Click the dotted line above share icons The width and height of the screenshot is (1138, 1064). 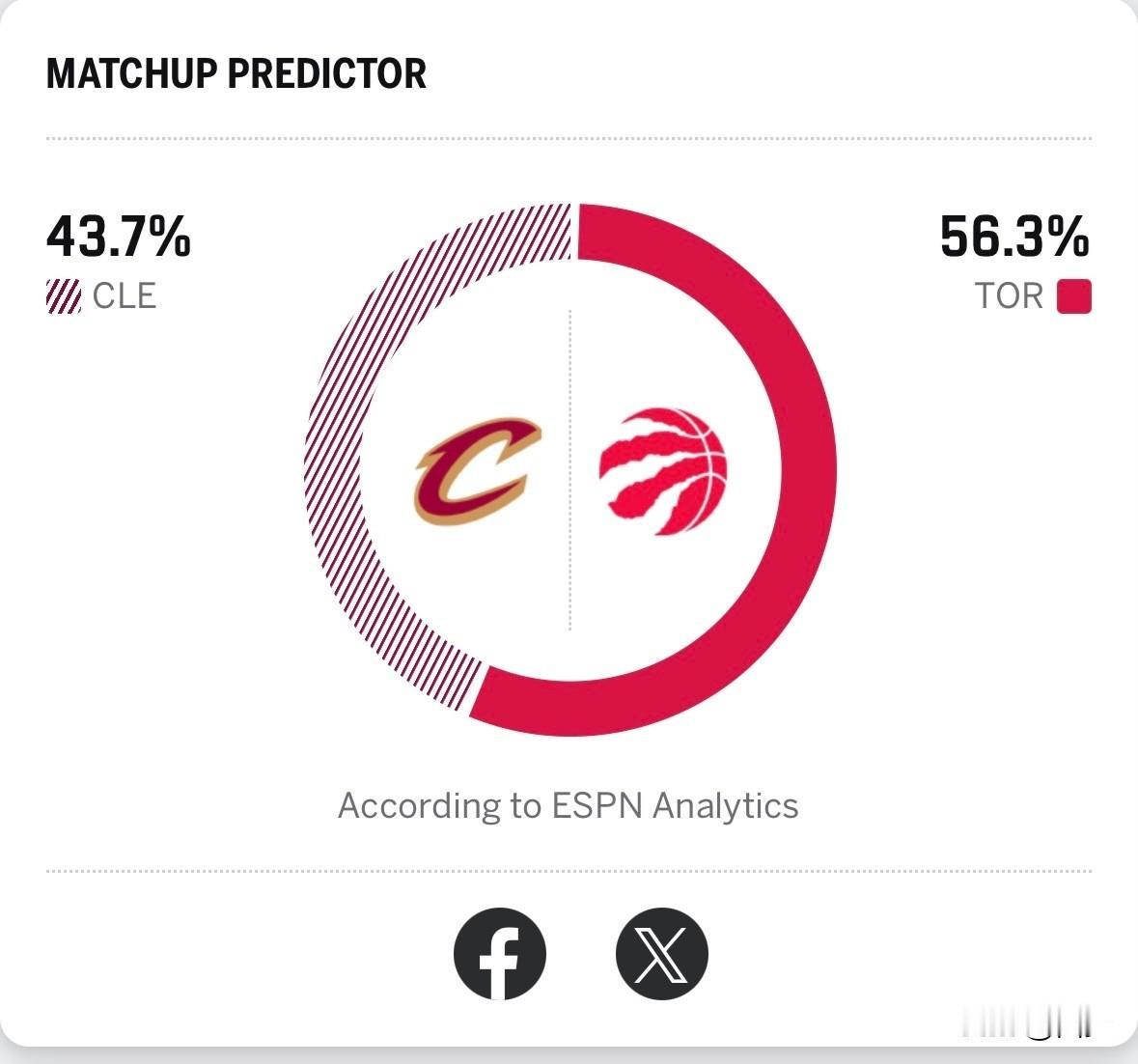point(569,871)
